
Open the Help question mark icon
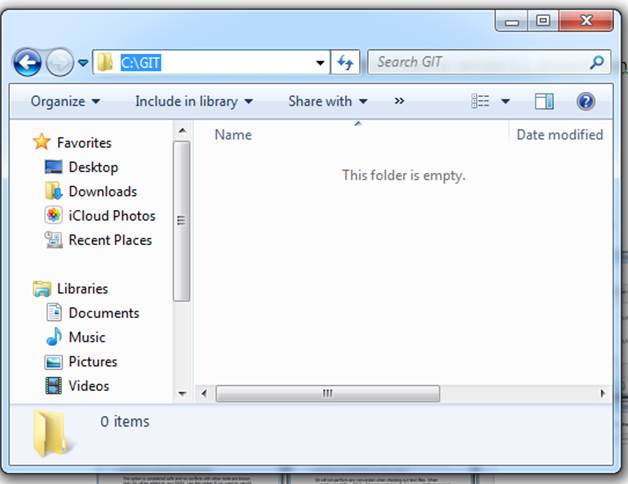point(586,101)
